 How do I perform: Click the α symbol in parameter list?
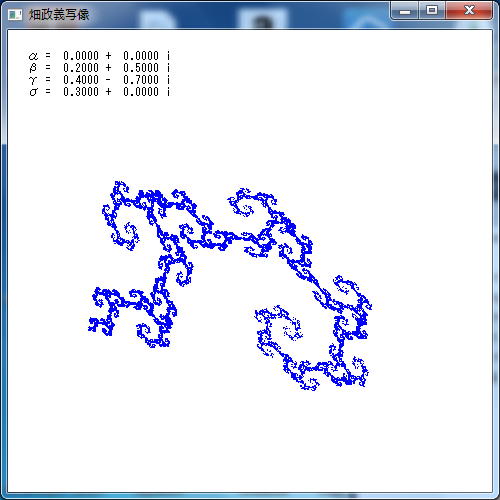click(33, 56)
